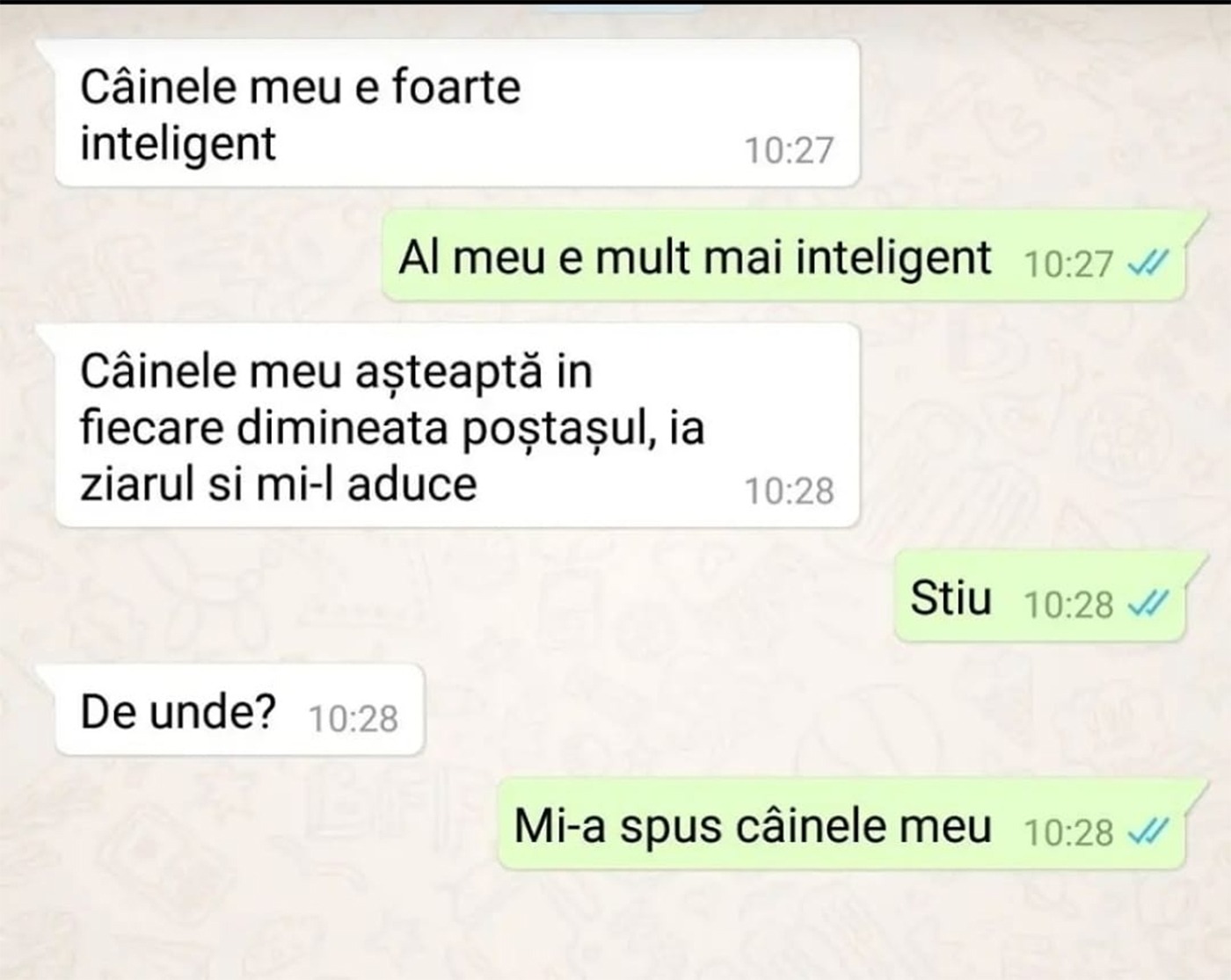Click the read checkmarks on 'Al meu e mult mai inteligent'

tap(1148, 262)
